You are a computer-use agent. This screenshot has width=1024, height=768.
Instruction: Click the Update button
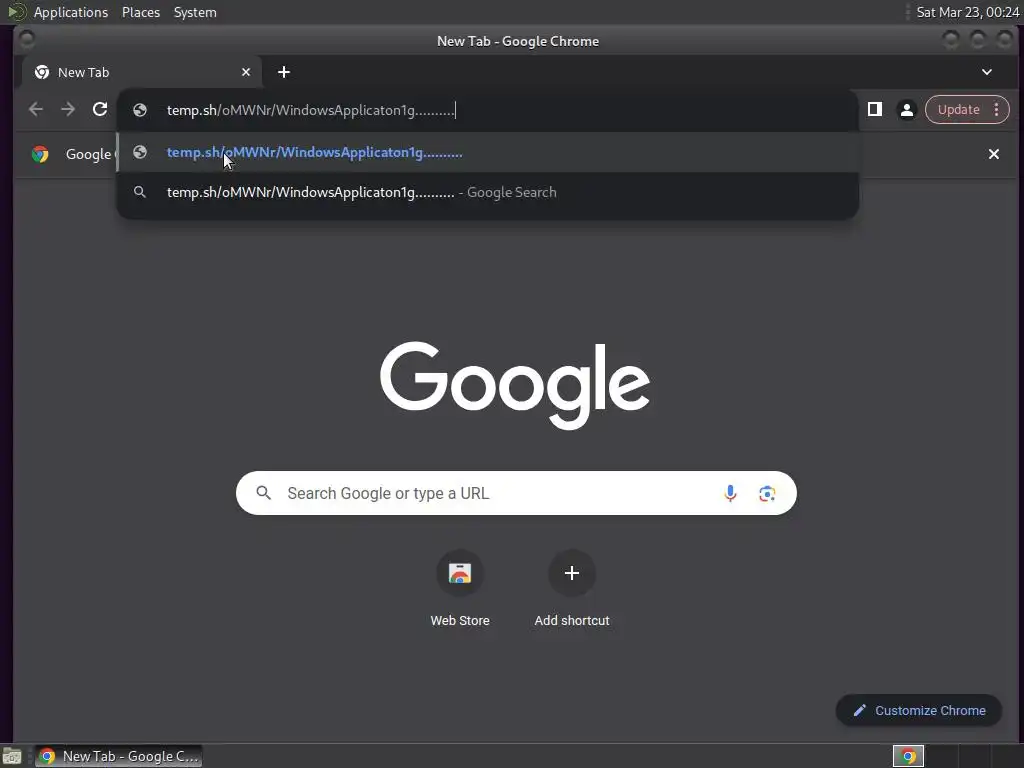958,110
